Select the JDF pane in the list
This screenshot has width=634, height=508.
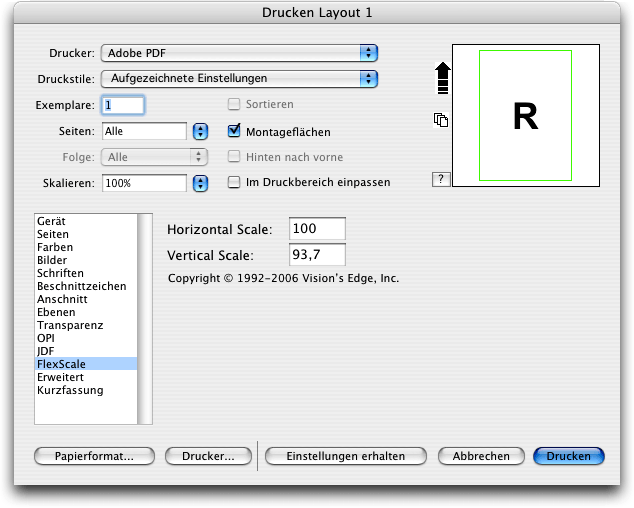pos(86,351)
